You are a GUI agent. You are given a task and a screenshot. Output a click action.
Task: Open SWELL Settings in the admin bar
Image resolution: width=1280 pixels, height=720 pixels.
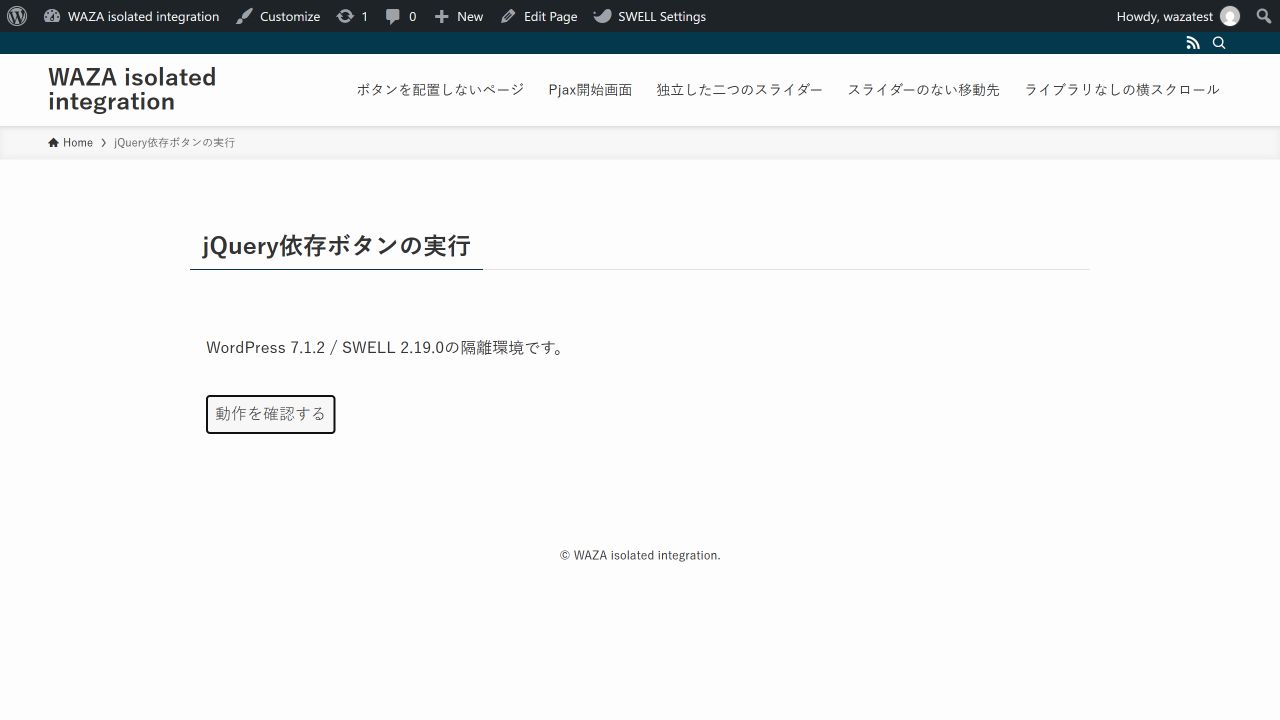[650, 16]
